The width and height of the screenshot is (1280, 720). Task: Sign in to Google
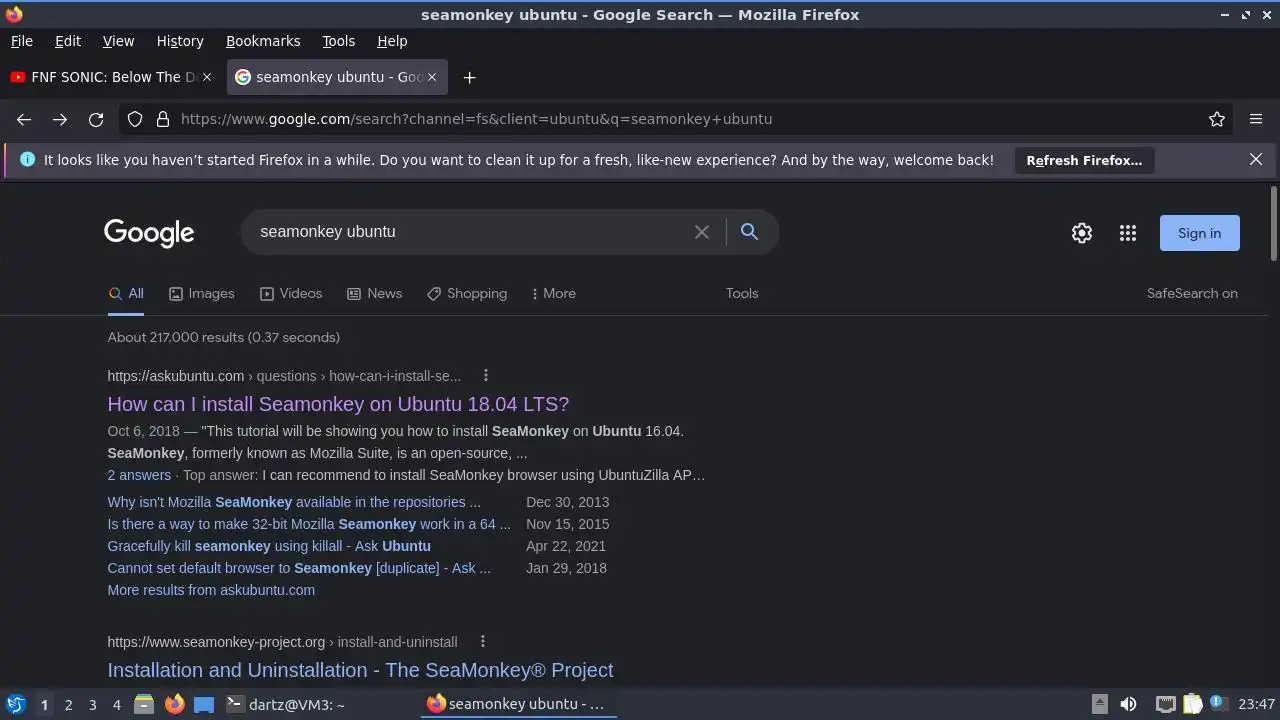(1199, 233)
